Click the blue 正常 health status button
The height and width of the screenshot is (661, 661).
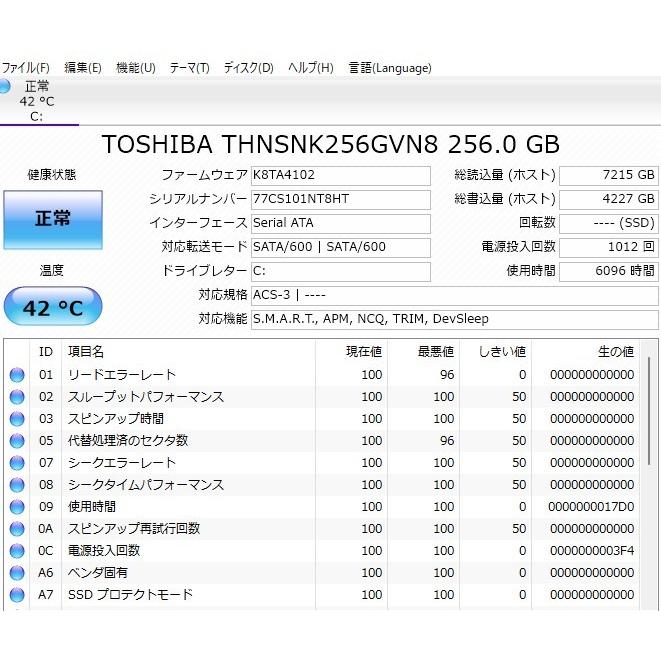(x=53, y=220)
